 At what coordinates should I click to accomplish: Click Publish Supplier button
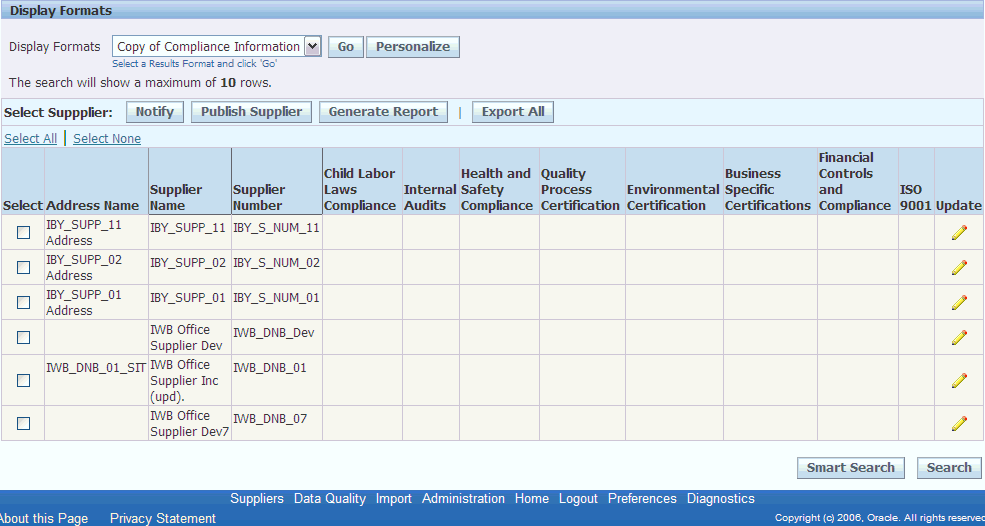[251, 112]
